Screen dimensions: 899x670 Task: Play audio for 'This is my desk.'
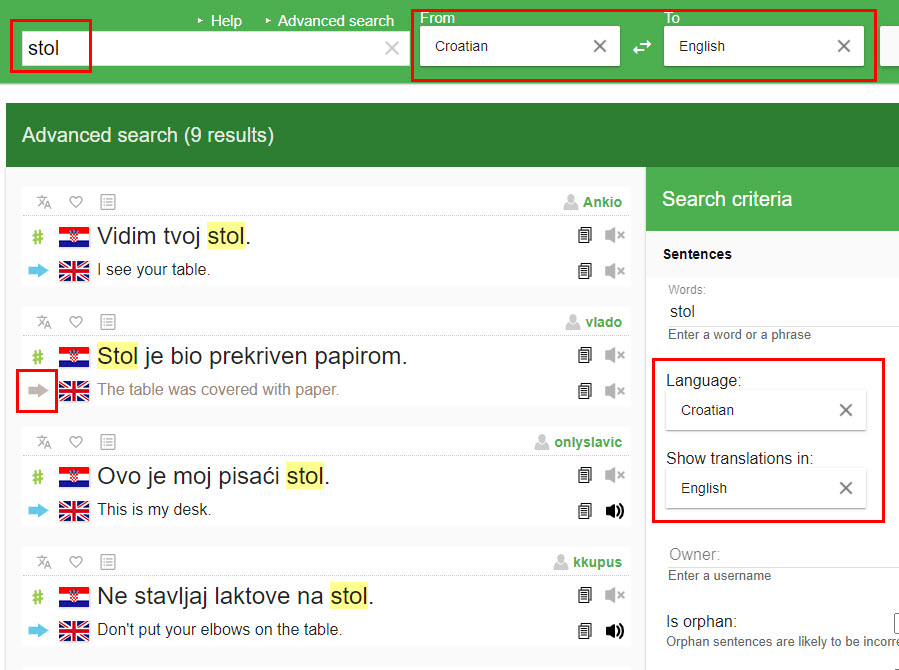click(x=615, y=511)
